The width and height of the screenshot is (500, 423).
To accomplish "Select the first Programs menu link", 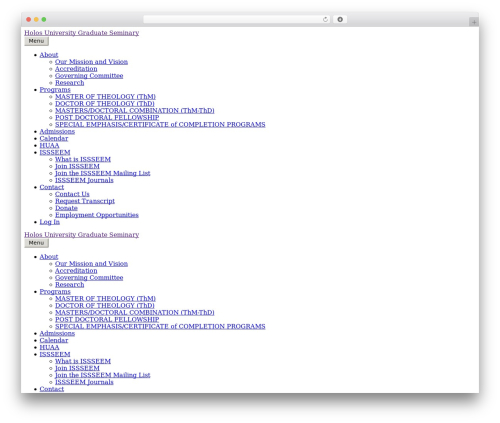I will 55,90.
